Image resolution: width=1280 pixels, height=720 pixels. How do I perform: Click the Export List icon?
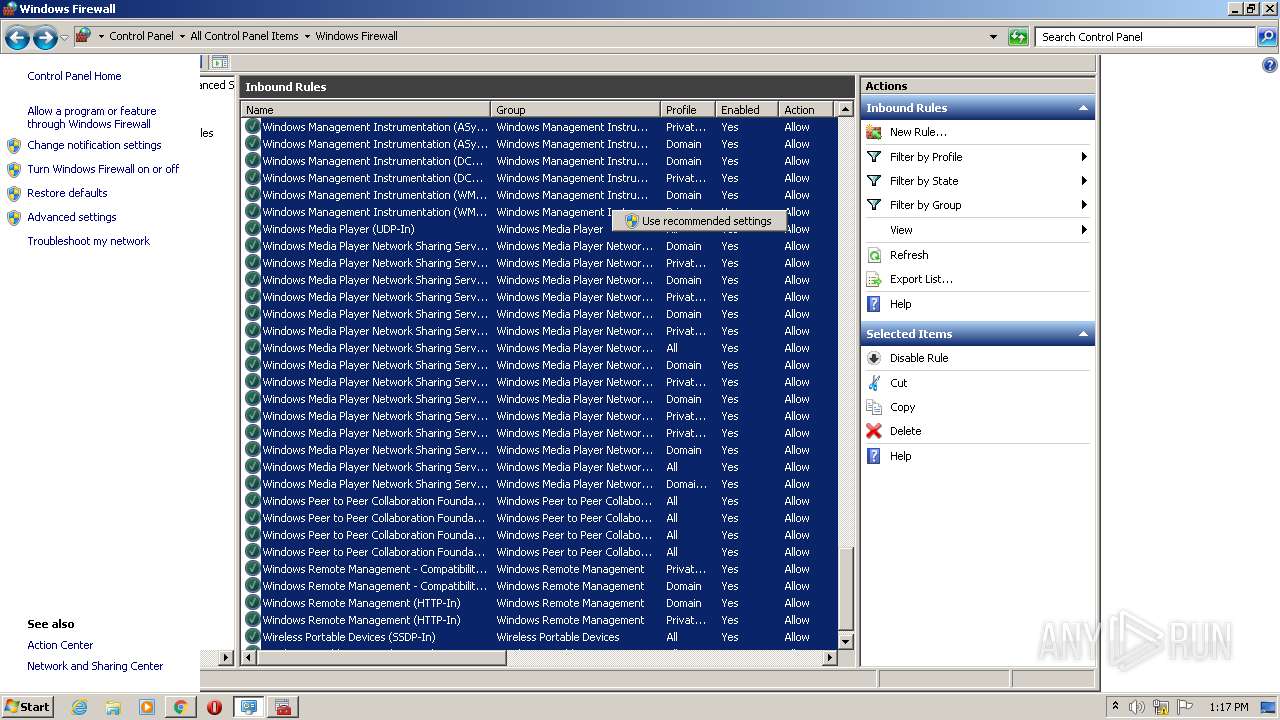874,279
